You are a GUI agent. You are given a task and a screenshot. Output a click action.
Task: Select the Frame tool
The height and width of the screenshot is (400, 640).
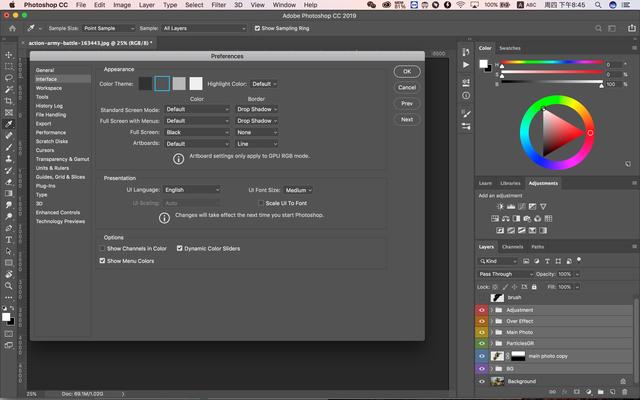coord(9,112)
